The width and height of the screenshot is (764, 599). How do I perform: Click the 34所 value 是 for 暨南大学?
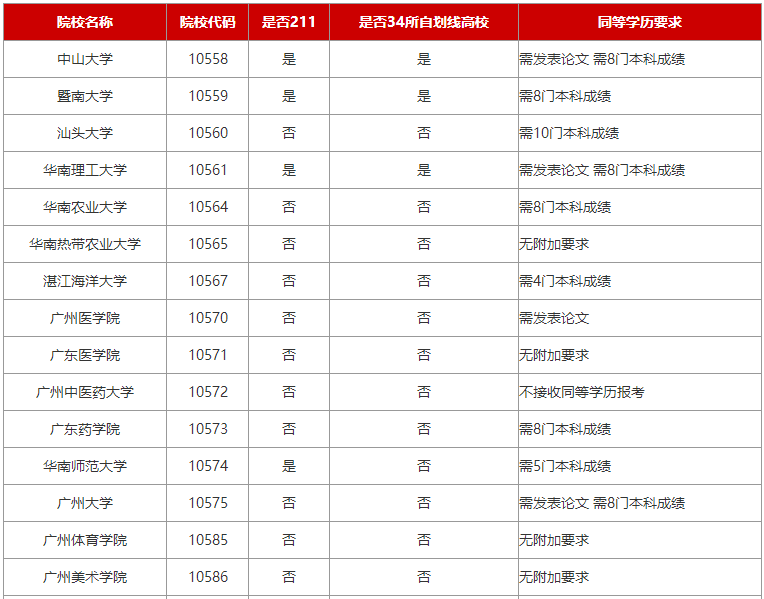click(x=424, y=96)
